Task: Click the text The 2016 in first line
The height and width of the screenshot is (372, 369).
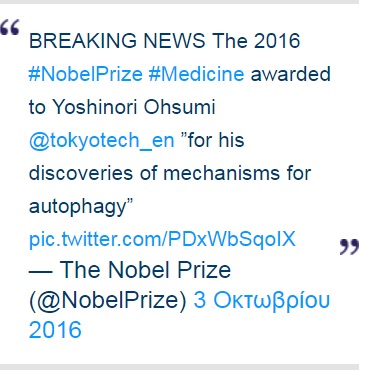Action: [256, 41]
